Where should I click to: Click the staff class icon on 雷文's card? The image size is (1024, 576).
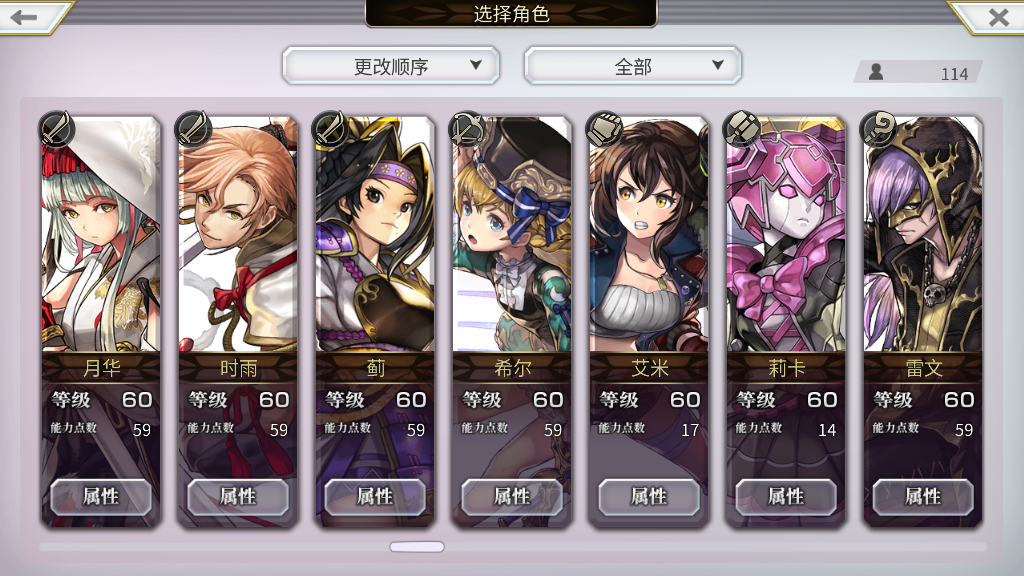879,128
